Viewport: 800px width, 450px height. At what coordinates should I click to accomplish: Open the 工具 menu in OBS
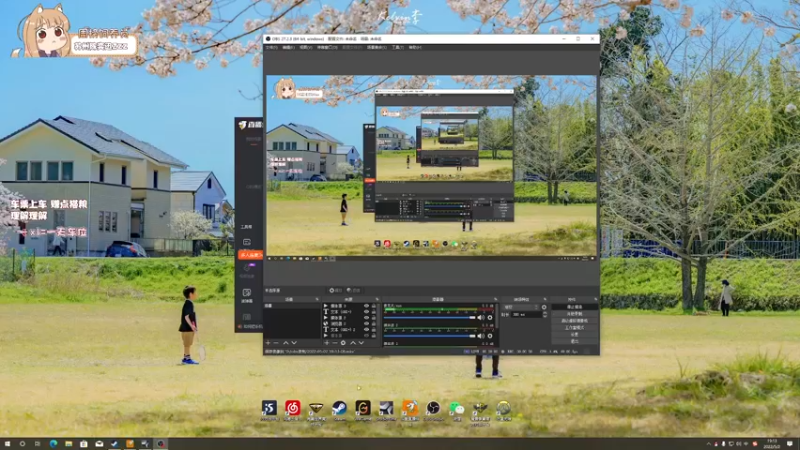coord(398,47)
